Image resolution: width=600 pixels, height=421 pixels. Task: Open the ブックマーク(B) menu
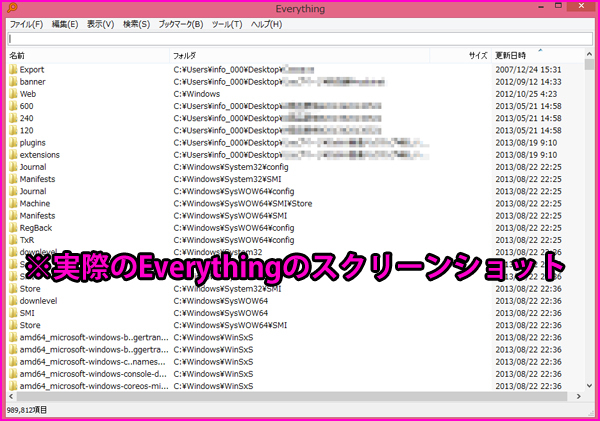click(181, 24)
